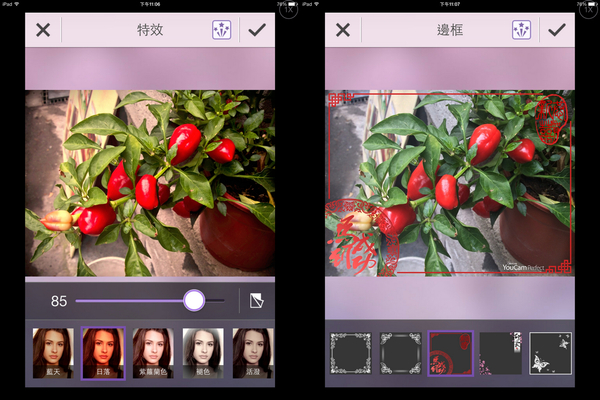This screenshot has height=400, width=600.
Task: Choose the dark floral side frame
Action: [x=499, y=353]
